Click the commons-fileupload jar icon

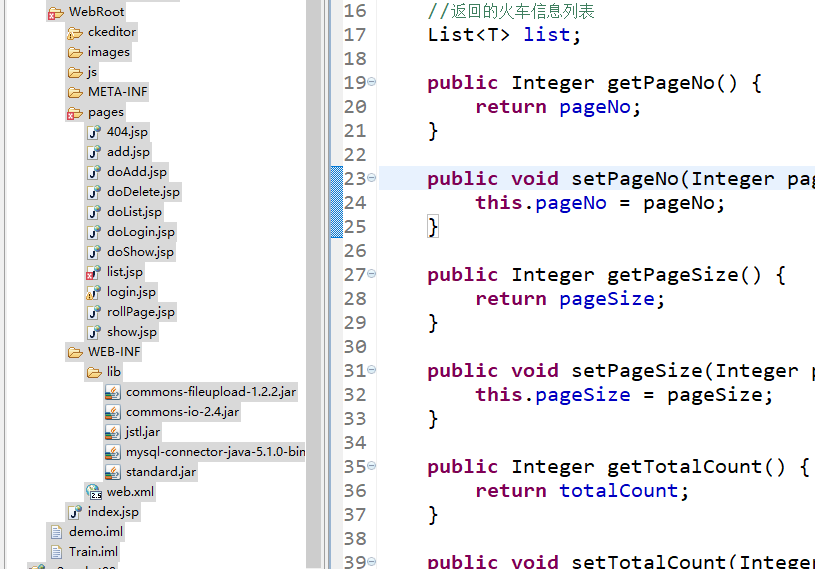[113, 392]
